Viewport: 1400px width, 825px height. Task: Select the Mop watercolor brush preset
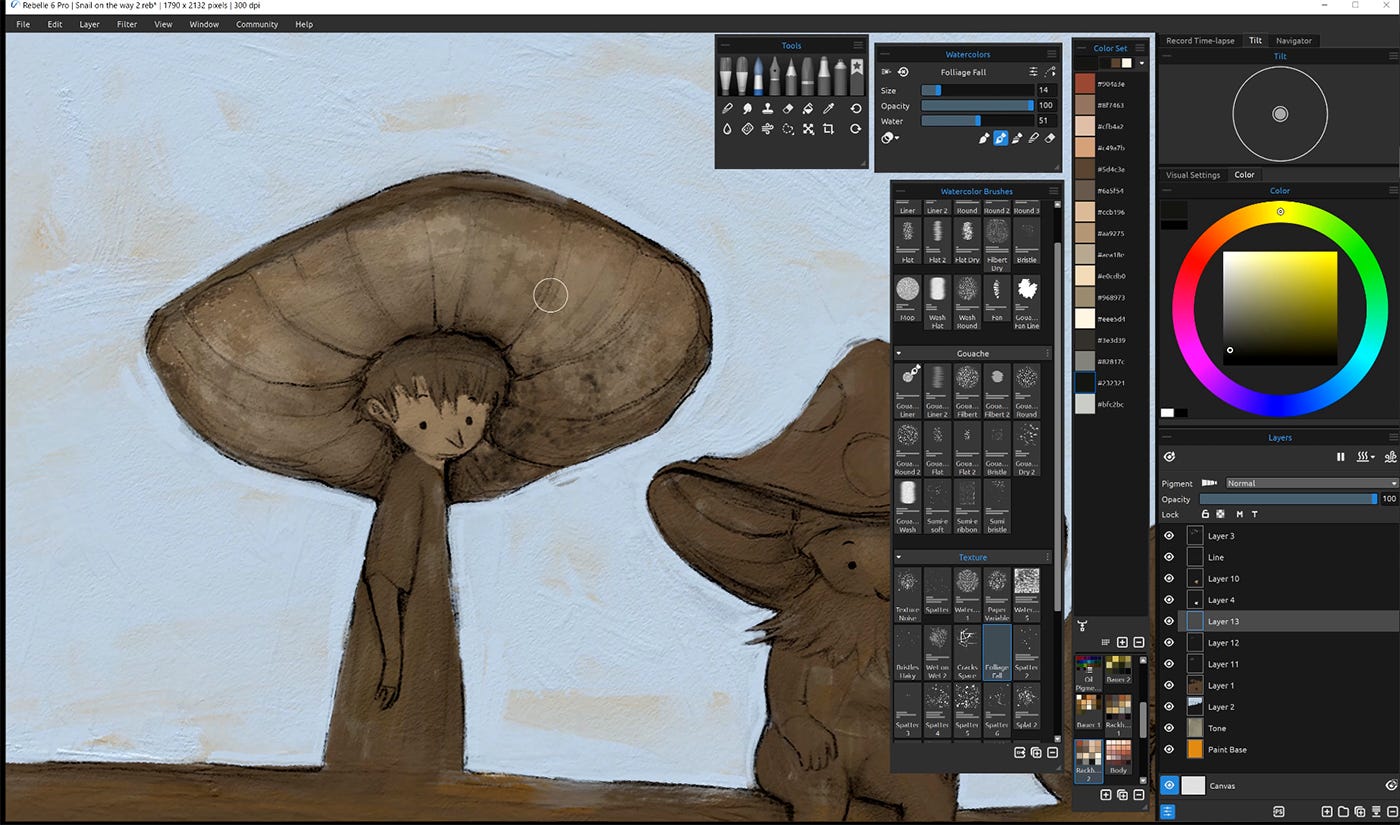[x=907, y=297]
